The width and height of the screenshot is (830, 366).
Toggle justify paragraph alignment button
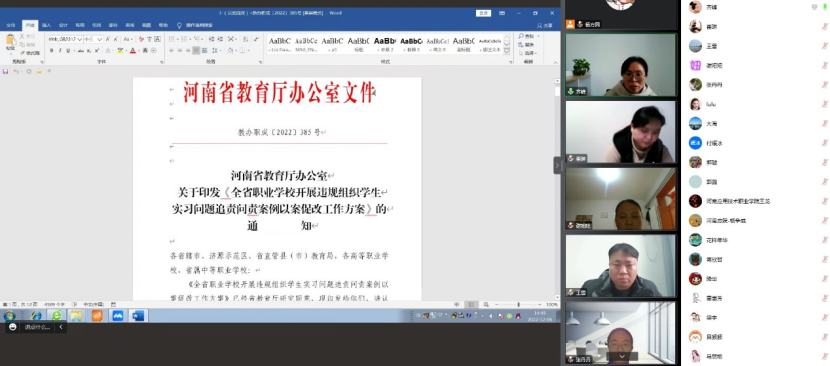196,51
